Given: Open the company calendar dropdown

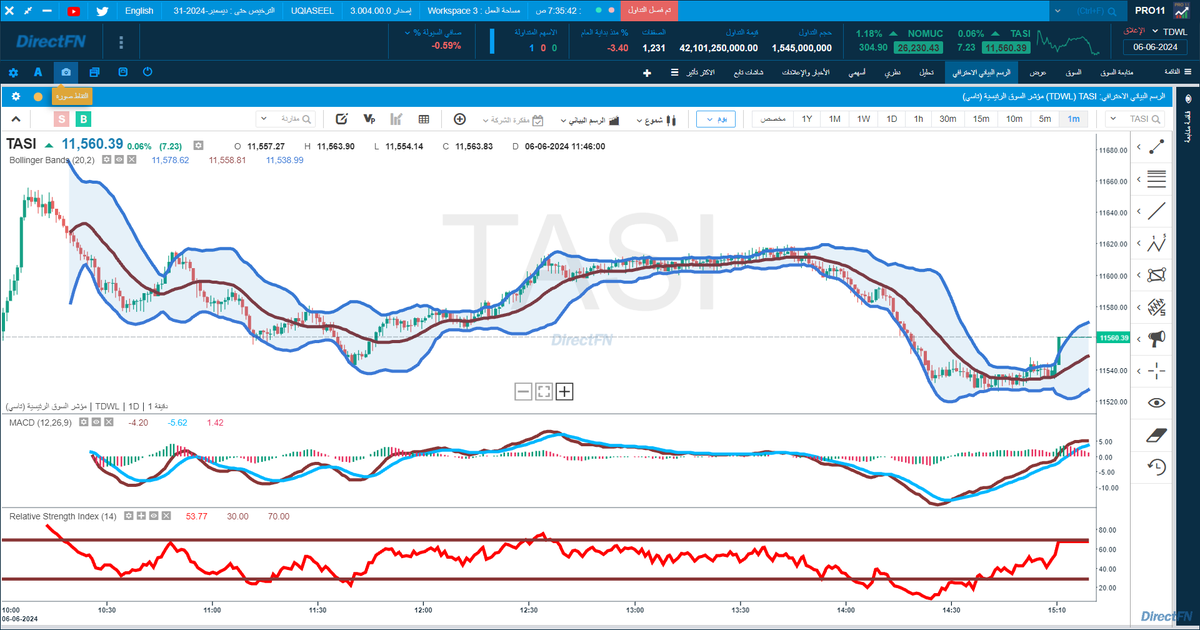Looking at the screenshot, I should click(513, 119).
